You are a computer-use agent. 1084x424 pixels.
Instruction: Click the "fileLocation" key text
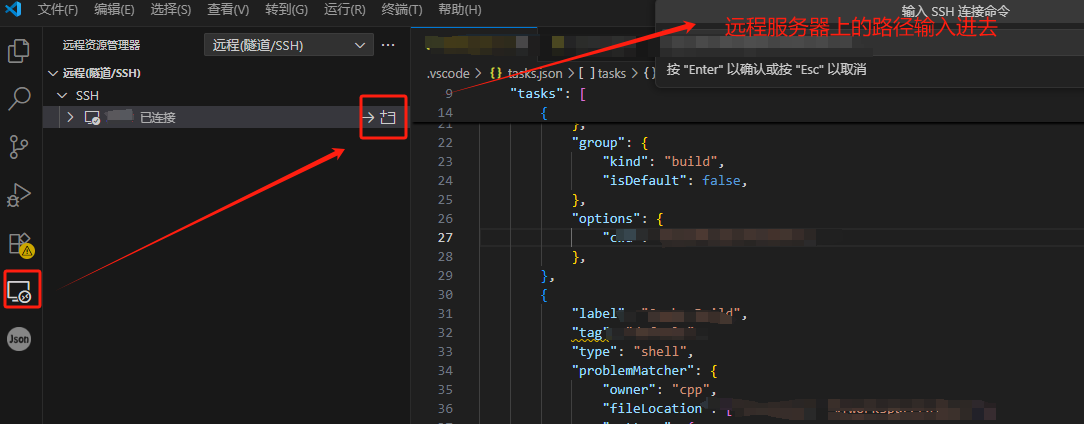[653, 408]
